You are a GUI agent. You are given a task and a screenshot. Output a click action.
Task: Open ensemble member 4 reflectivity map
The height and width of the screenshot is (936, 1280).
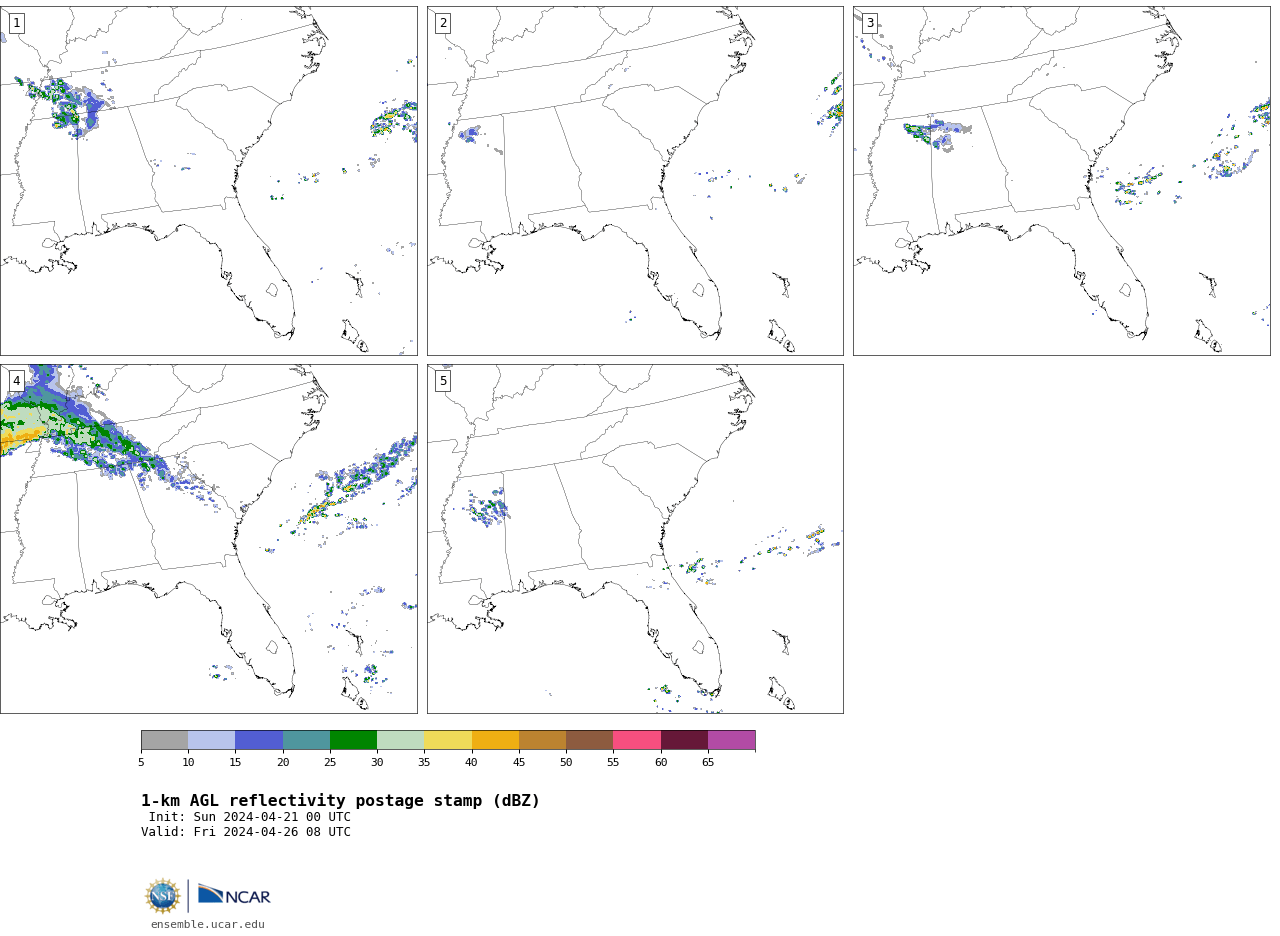click(x=208, y=539)
